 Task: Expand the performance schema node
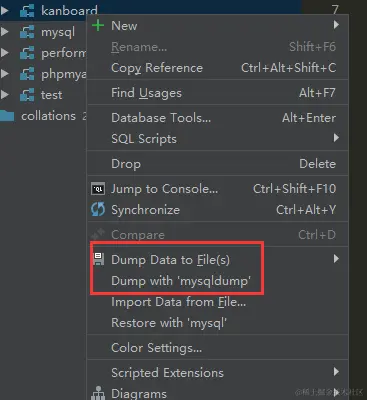pos(4,53)
